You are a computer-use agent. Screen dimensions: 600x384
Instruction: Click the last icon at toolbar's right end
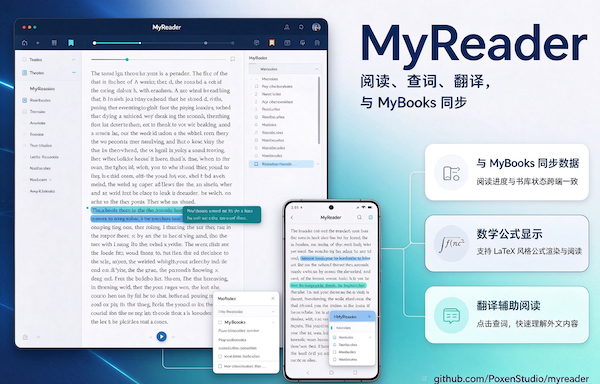[317, 43]
